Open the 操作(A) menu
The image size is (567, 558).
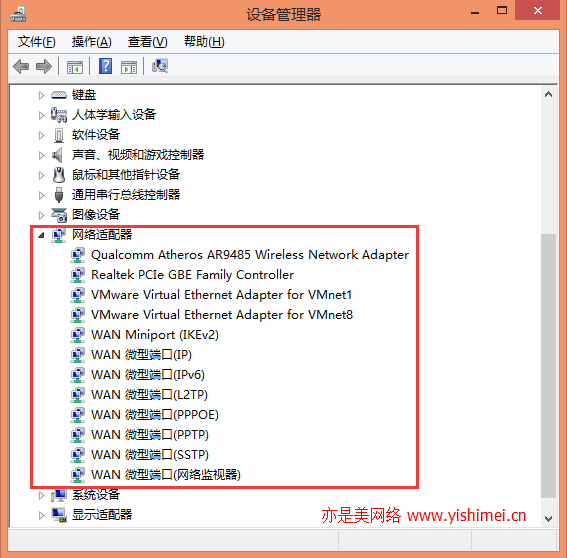click(x=91, y=42)
